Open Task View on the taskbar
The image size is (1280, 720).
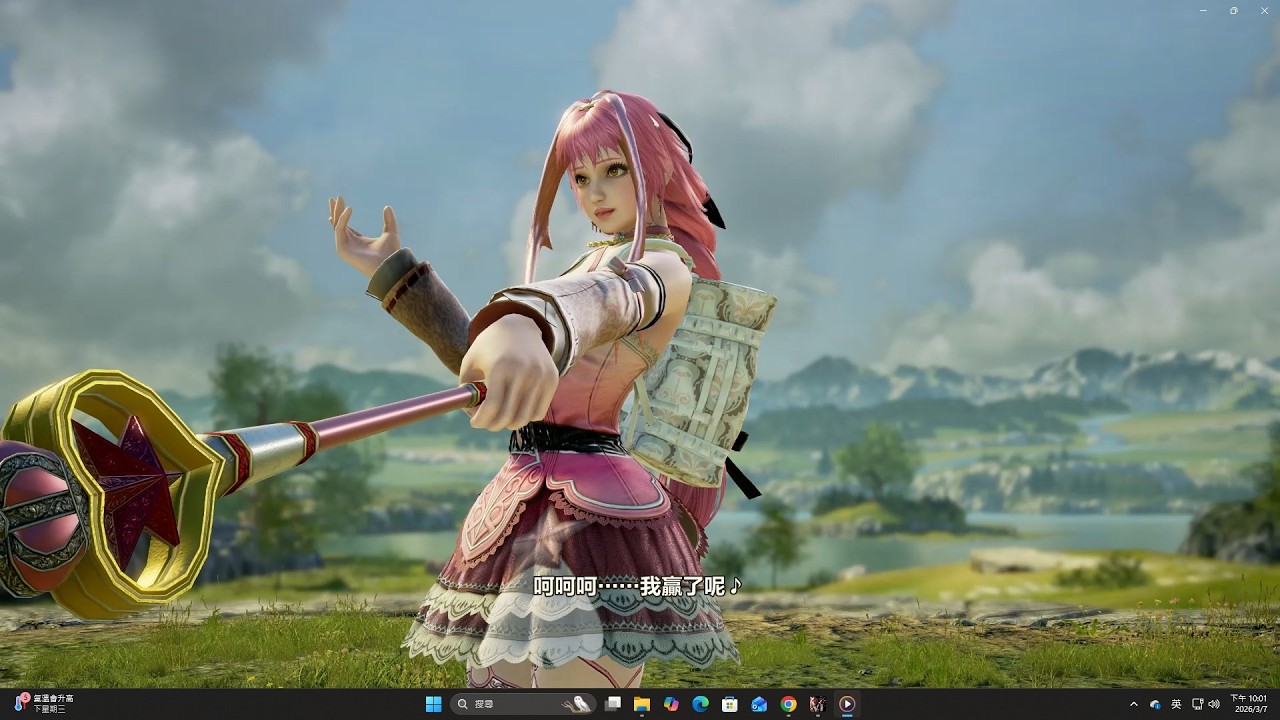pos(613,704)
